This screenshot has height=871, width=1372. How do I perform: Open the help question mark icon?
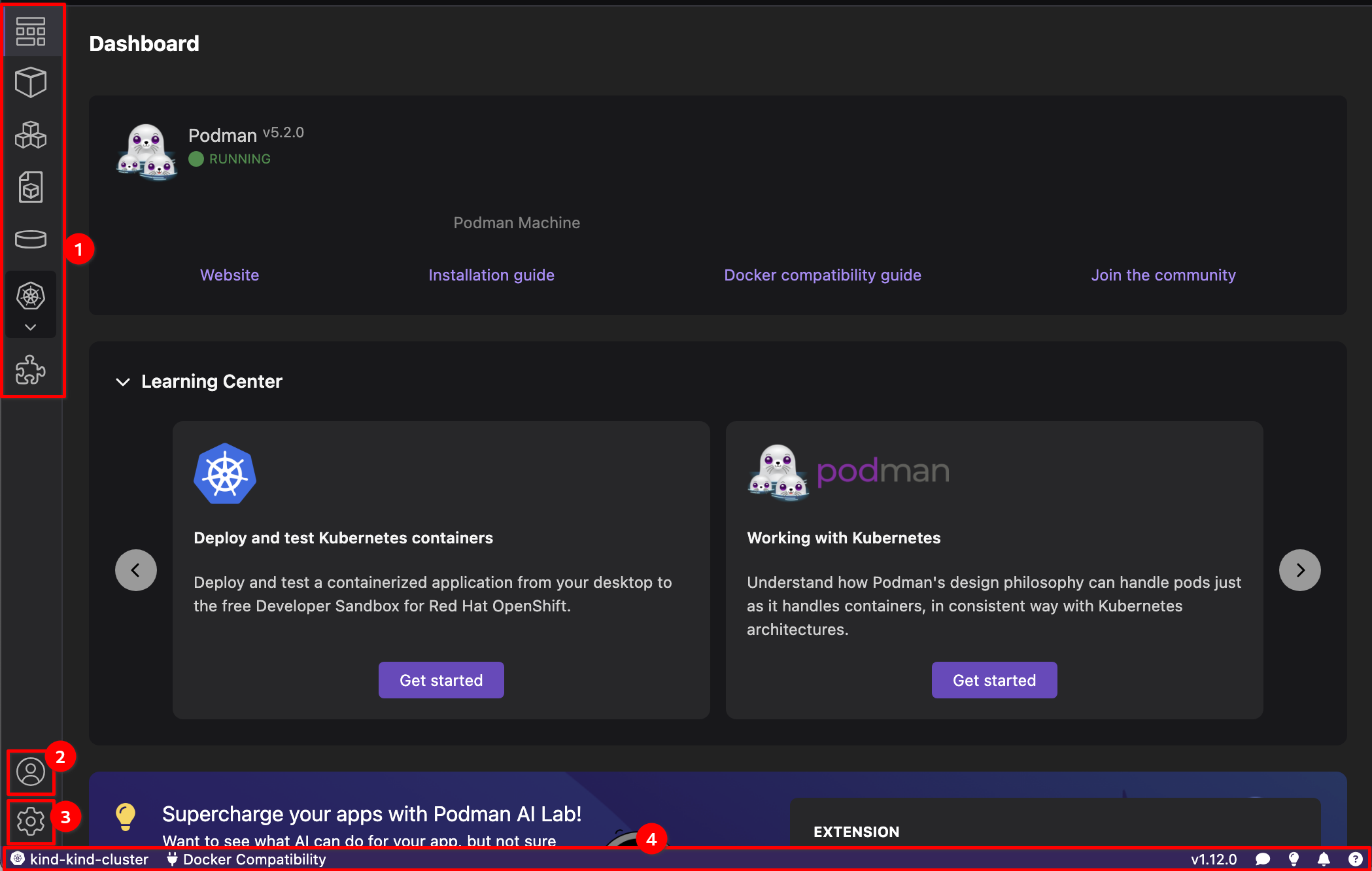pyautogui.click(x=1355, y=859)
